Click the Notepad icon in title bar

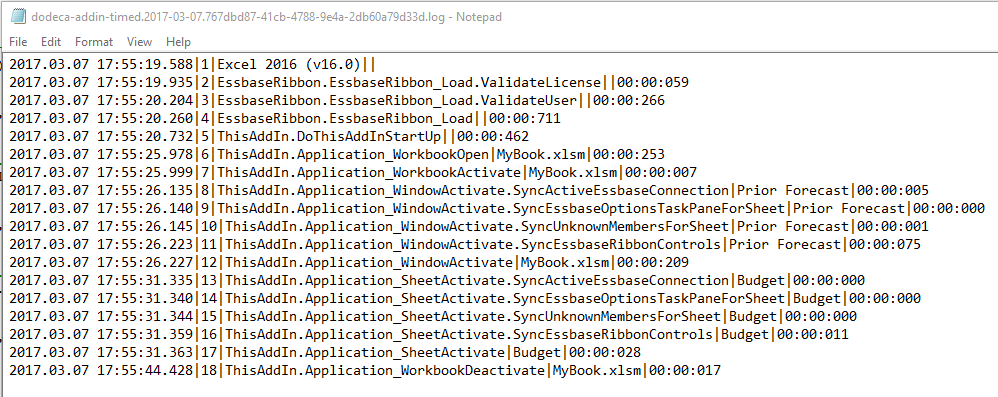point(18,17)
